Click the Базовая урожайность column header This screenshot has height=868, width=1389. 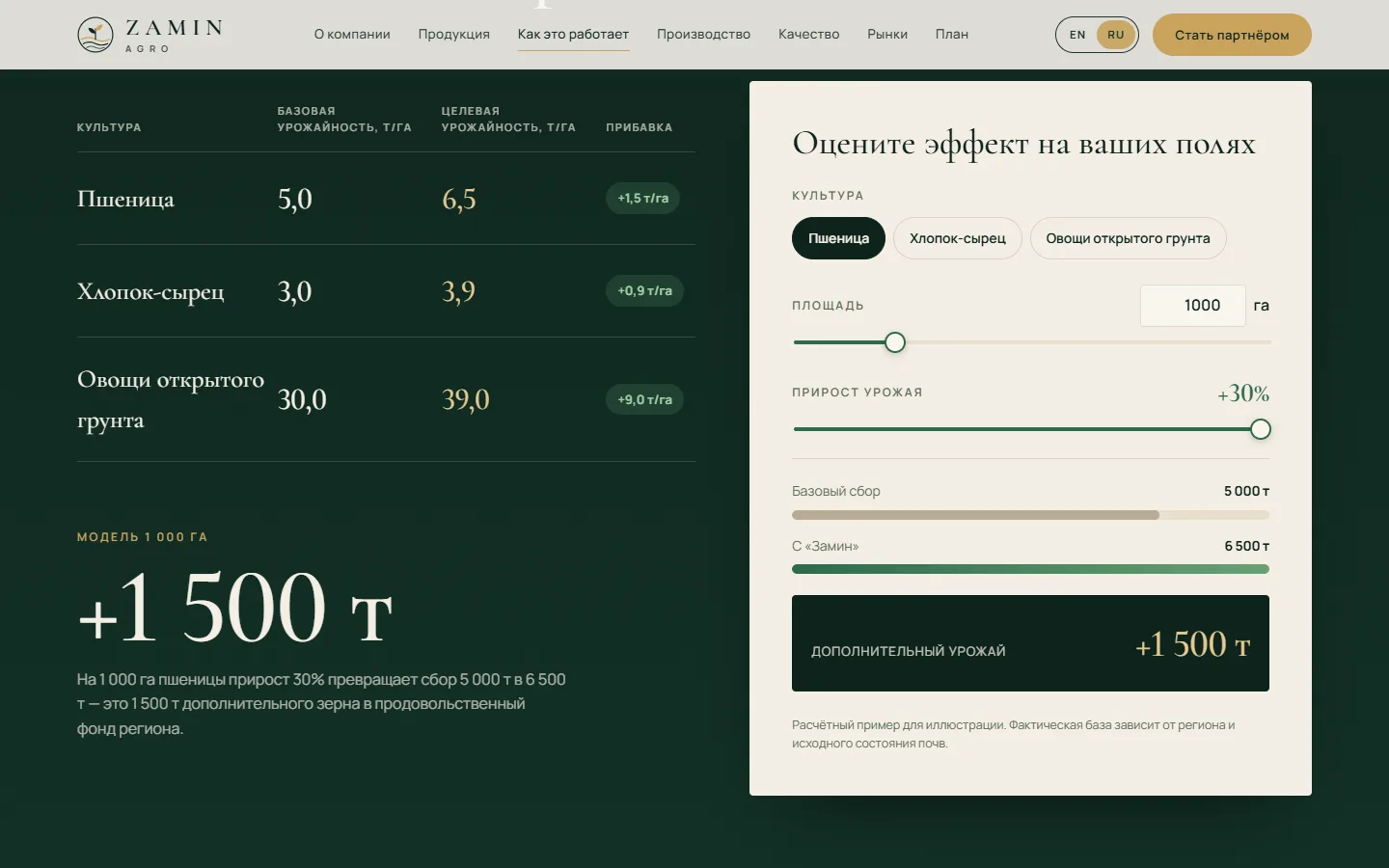coord(344,120)
